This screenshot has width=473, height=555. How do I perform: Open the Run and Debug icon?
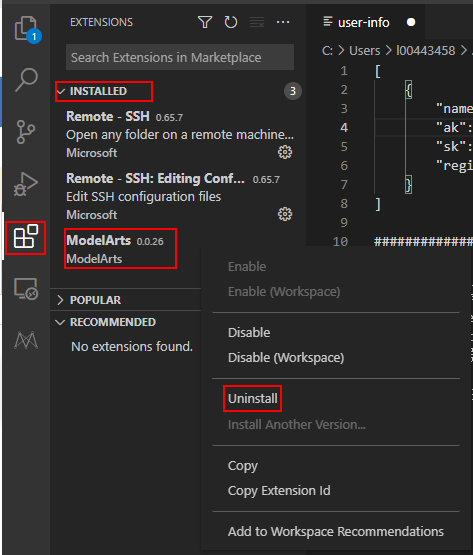click(x=26, y=184)
